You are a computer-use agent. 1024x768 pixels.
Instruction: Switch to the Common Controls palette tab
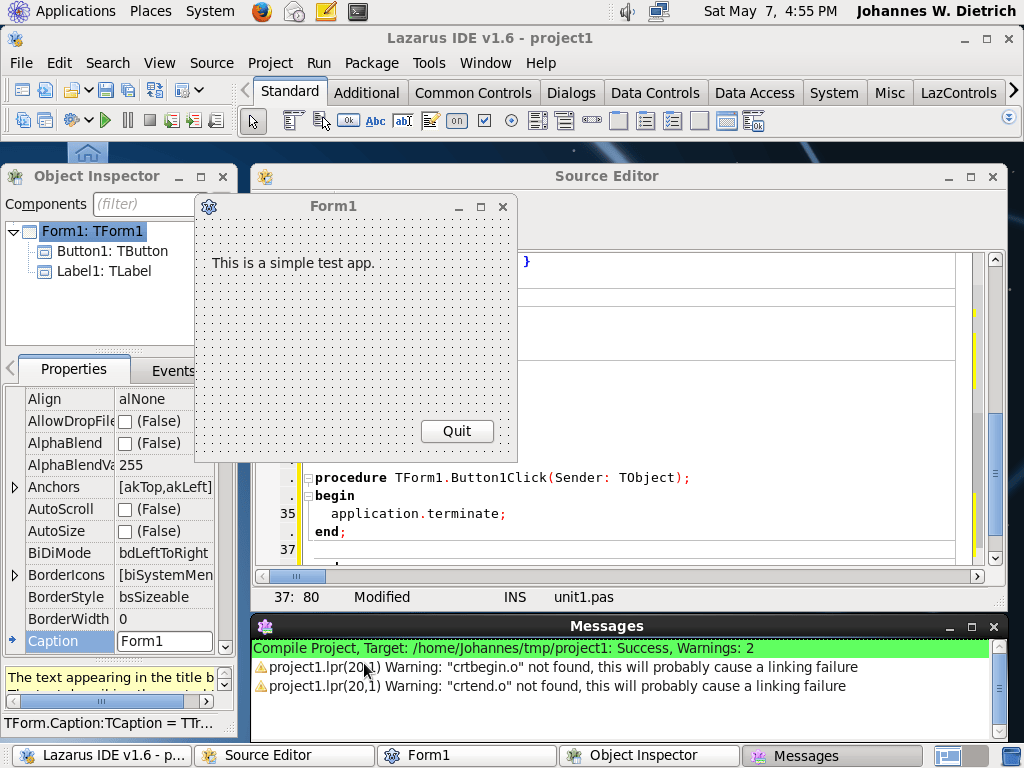coord(473,93)
